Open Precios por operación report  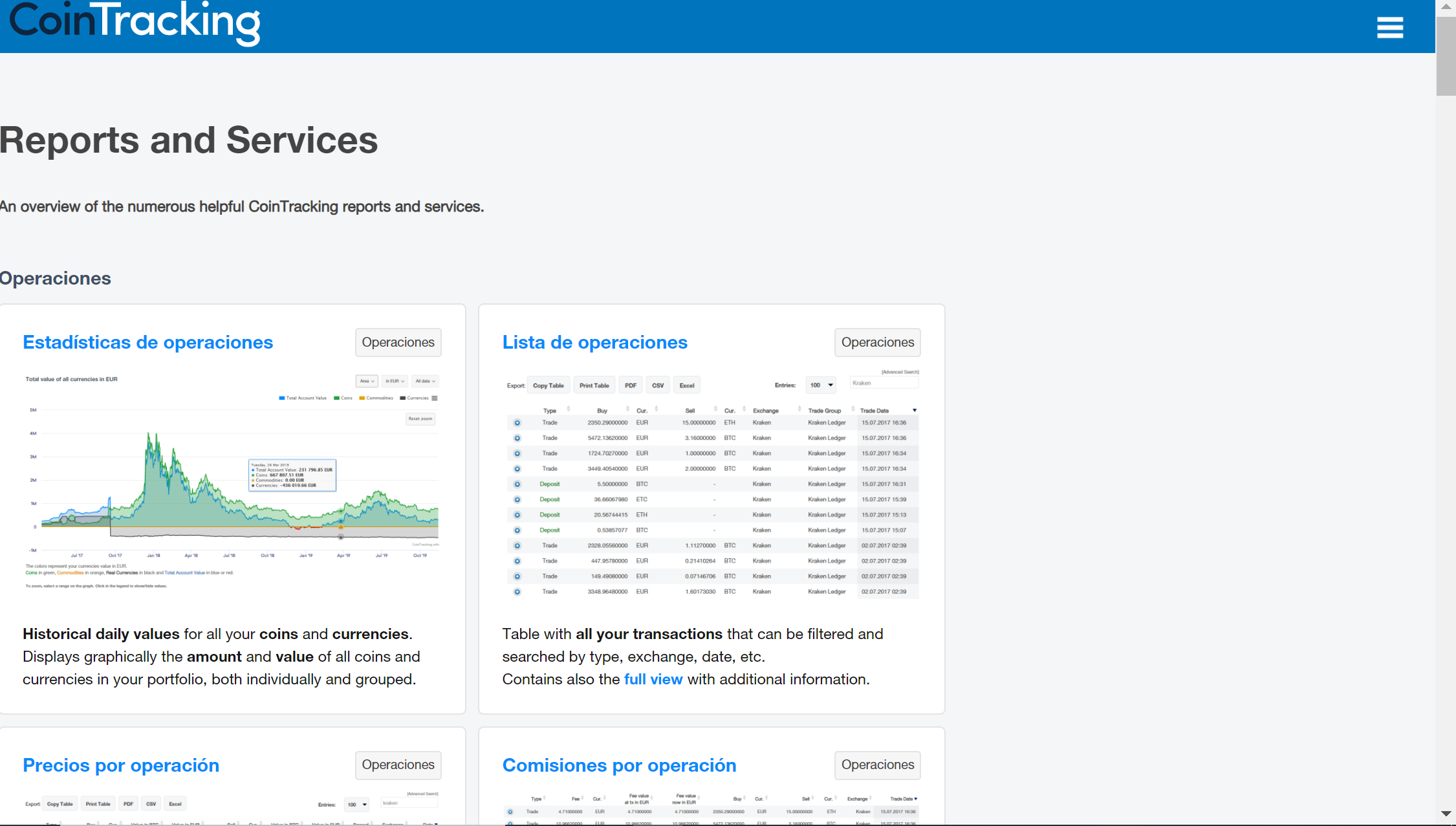click(x=121, y=765)
